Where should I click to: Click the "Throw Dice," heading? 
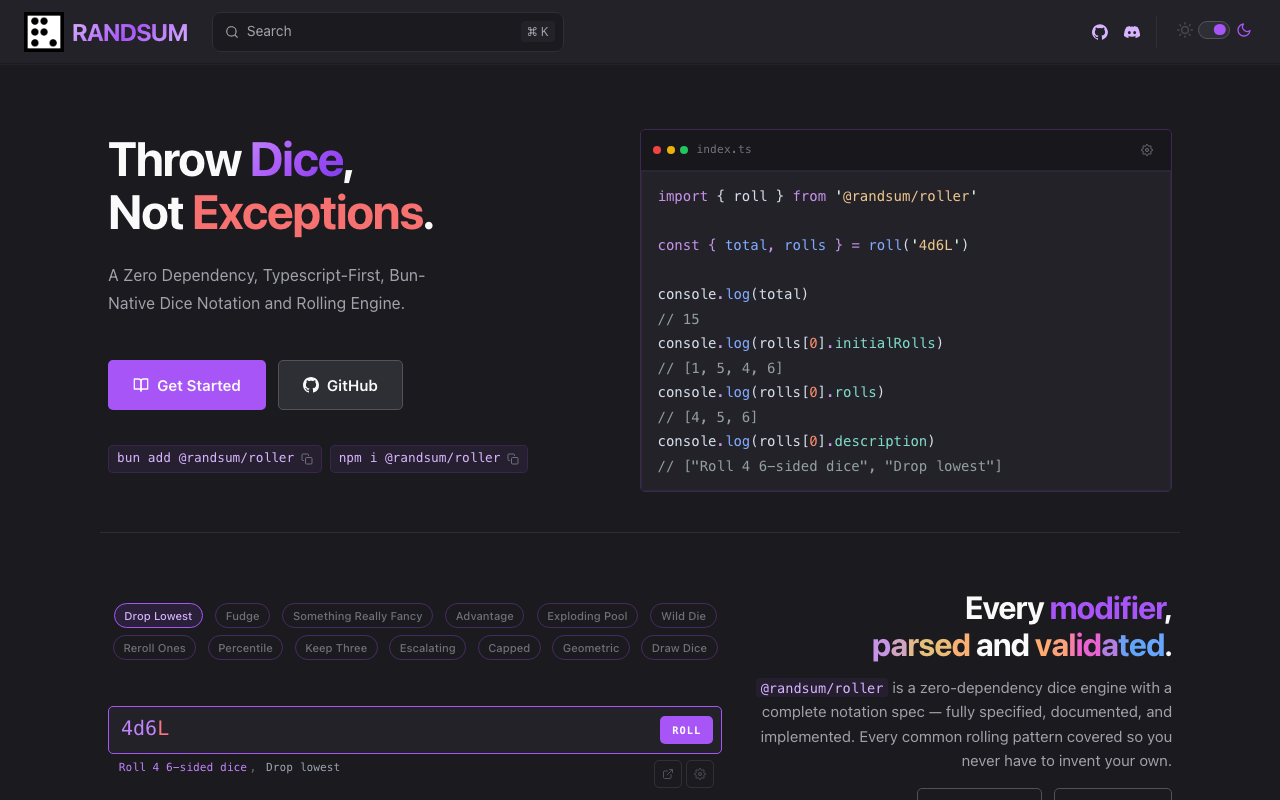pos(230,160)
